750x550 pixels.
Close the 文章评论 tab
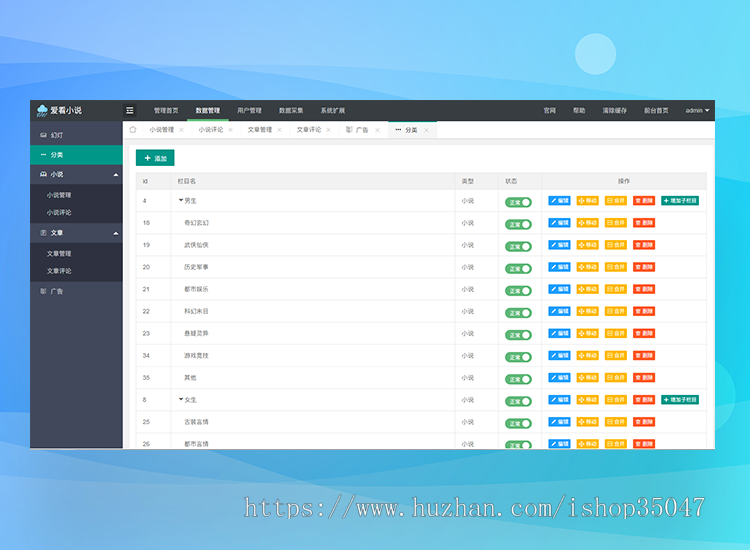tap(329, 130)
